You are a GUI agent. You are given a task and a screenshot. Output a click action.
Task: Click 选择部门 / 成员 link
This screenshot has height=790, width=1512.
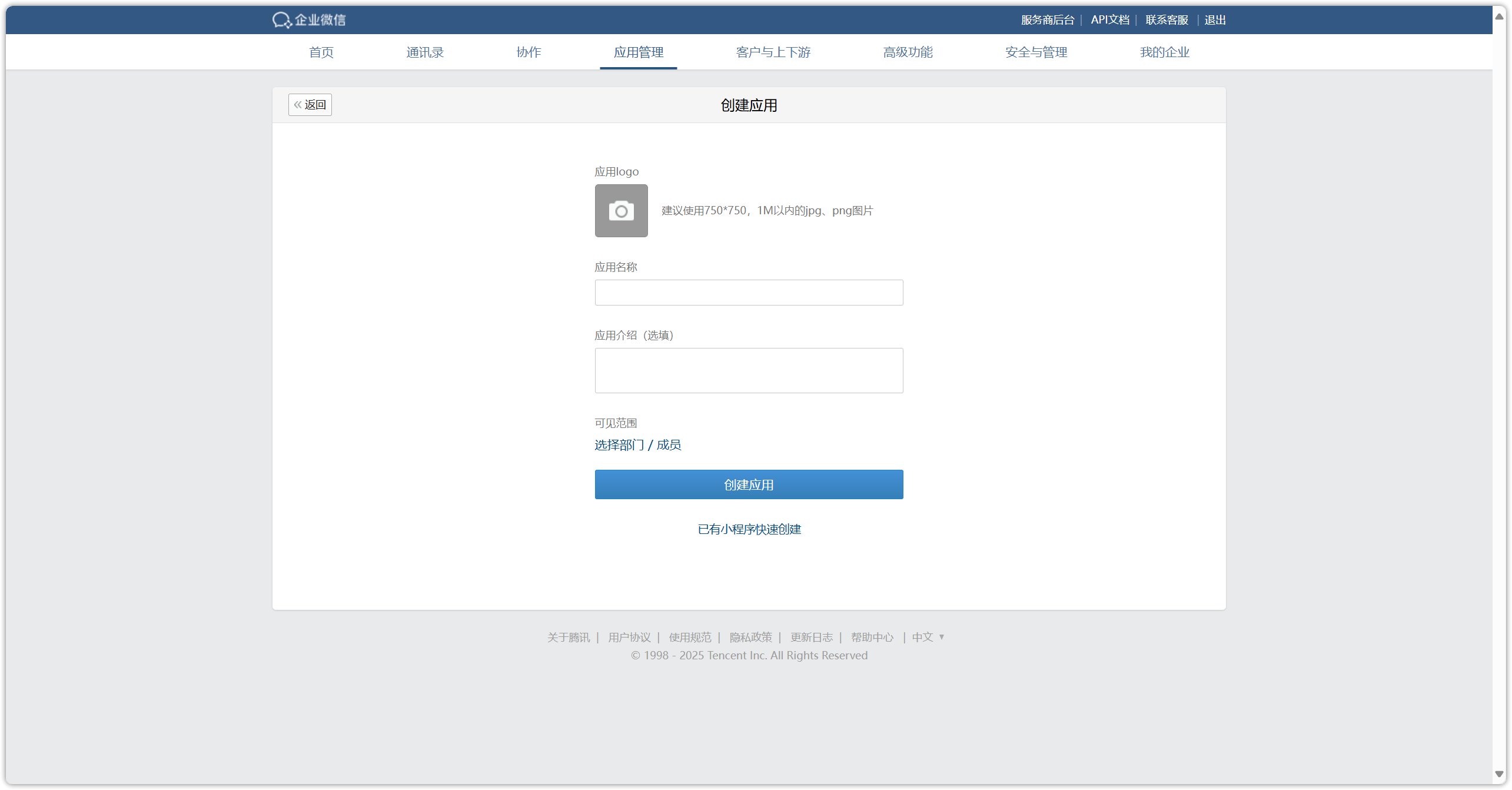pos(637,445)
